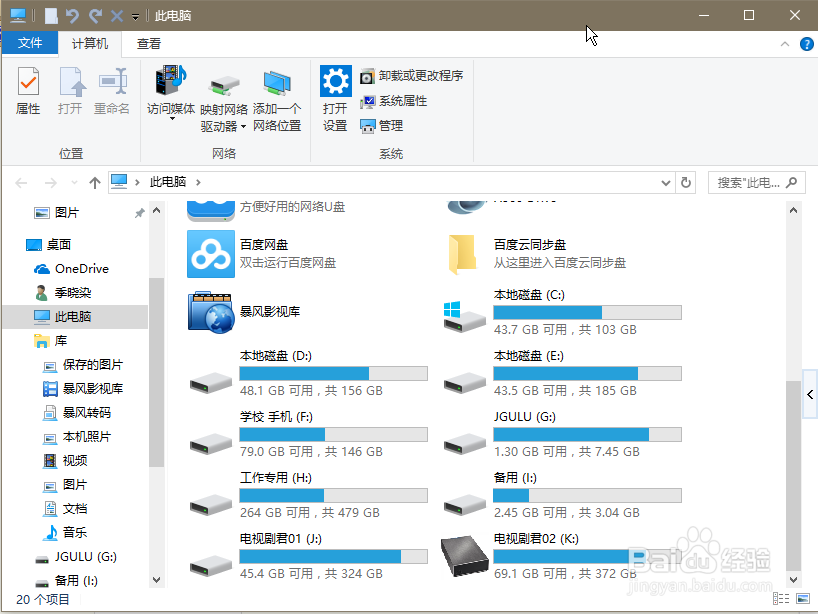Image resolution: width=818 pixels, height=614 pixels.
Task: Select 本地磁盘 (C:) drive
Action: tap(562, 312)
